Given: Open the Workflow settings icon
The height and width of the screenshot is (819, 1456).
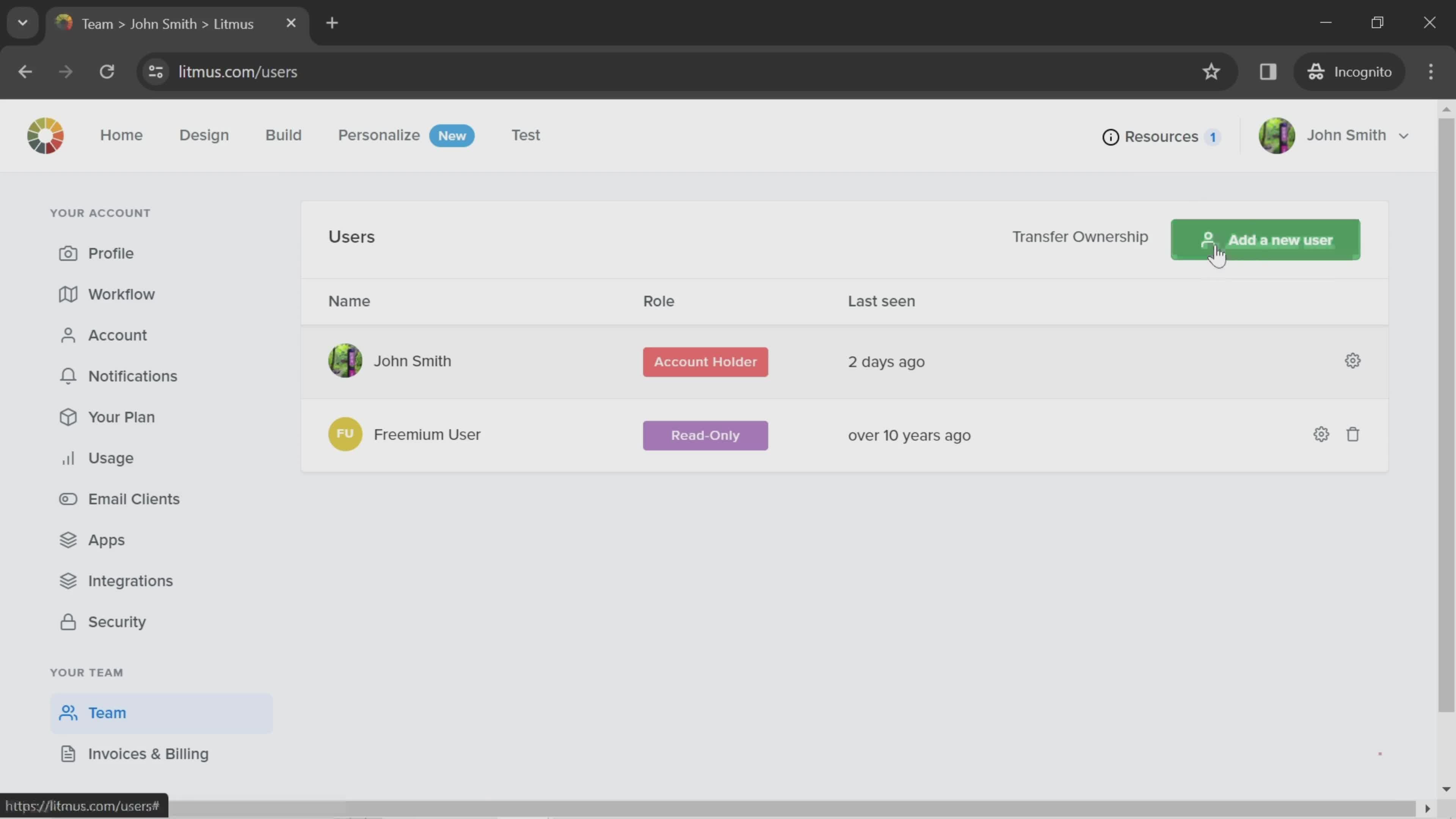Looking at the screenshot, I should (67, 294).
